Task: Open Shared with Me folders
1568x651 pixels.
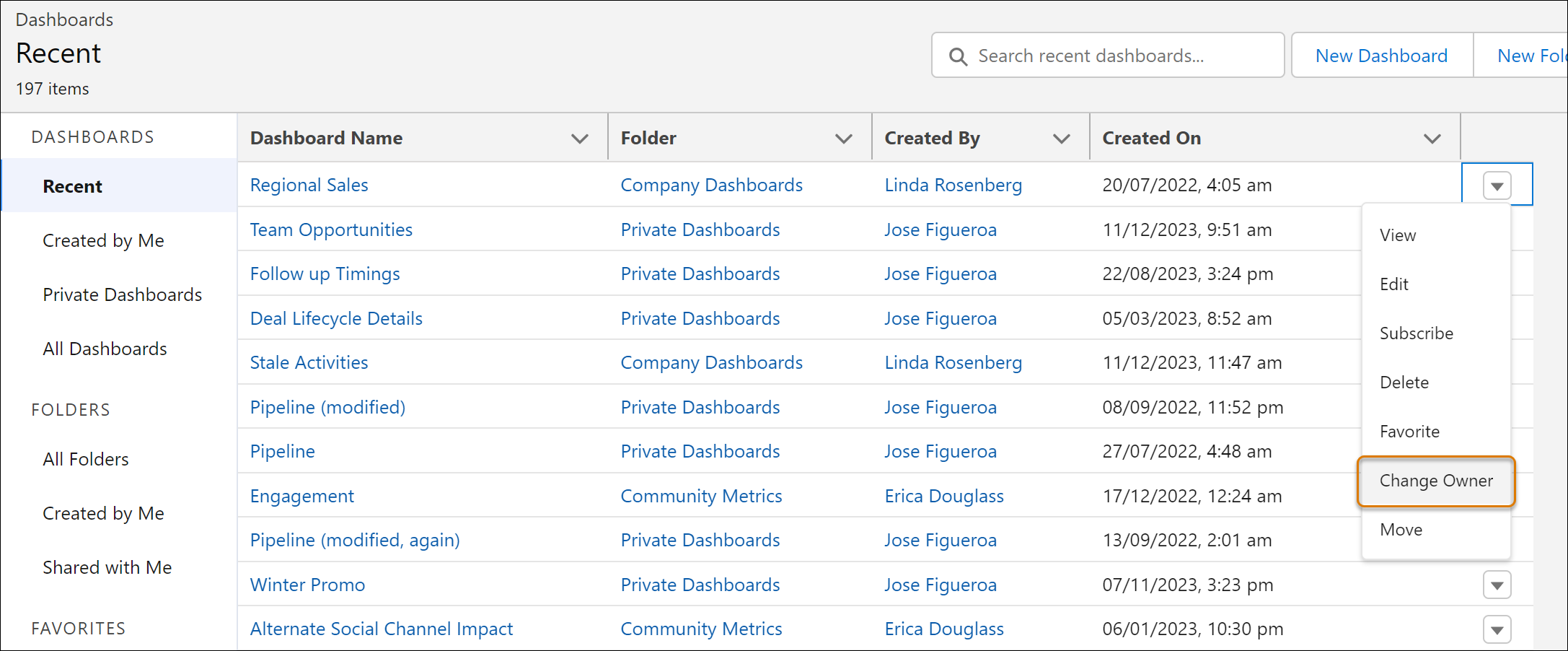Action: [107, 568]
